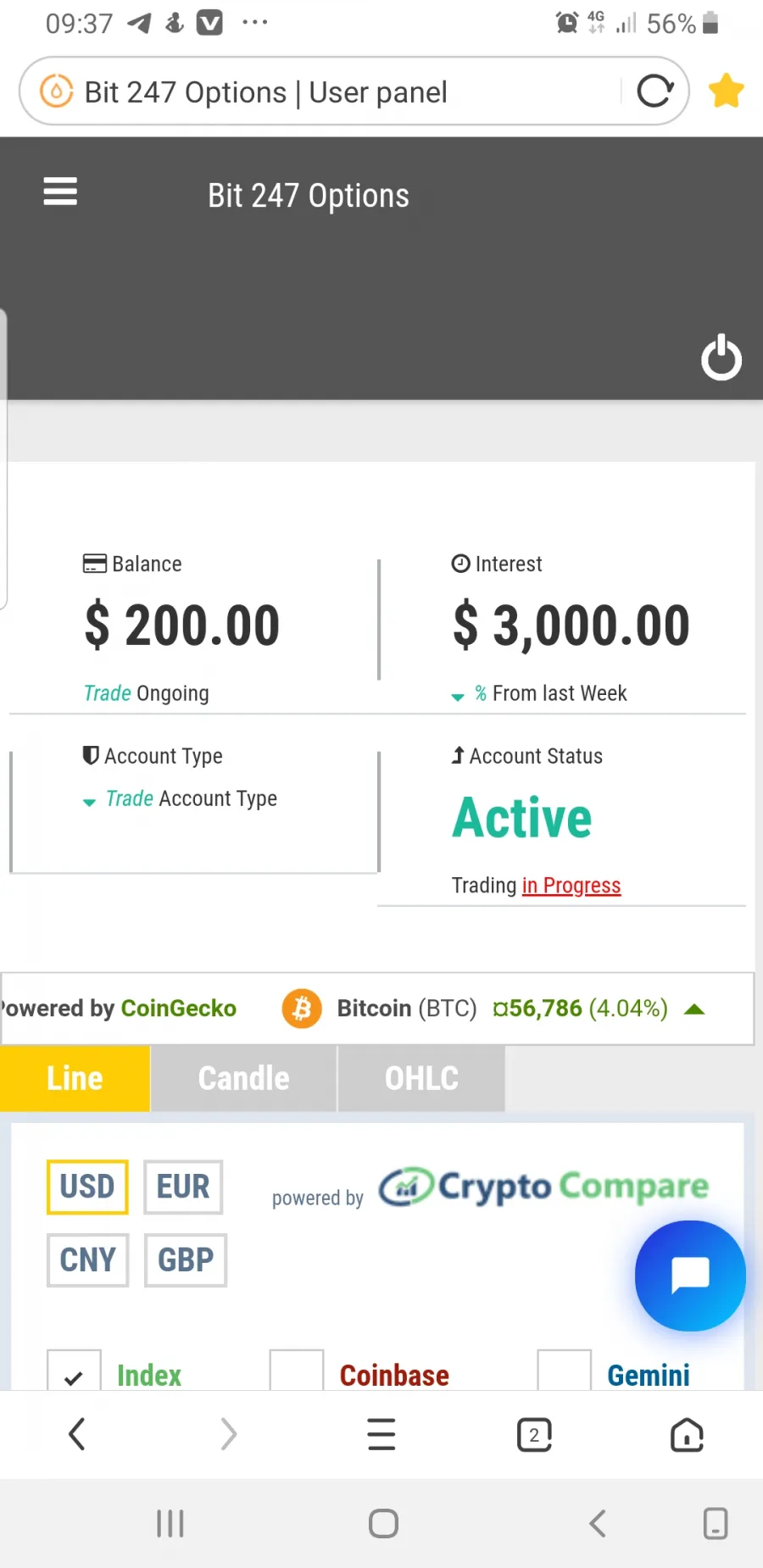The image size is (763, 1568).
Task: Click the address bar page title
Action: [x=266, y=92]
